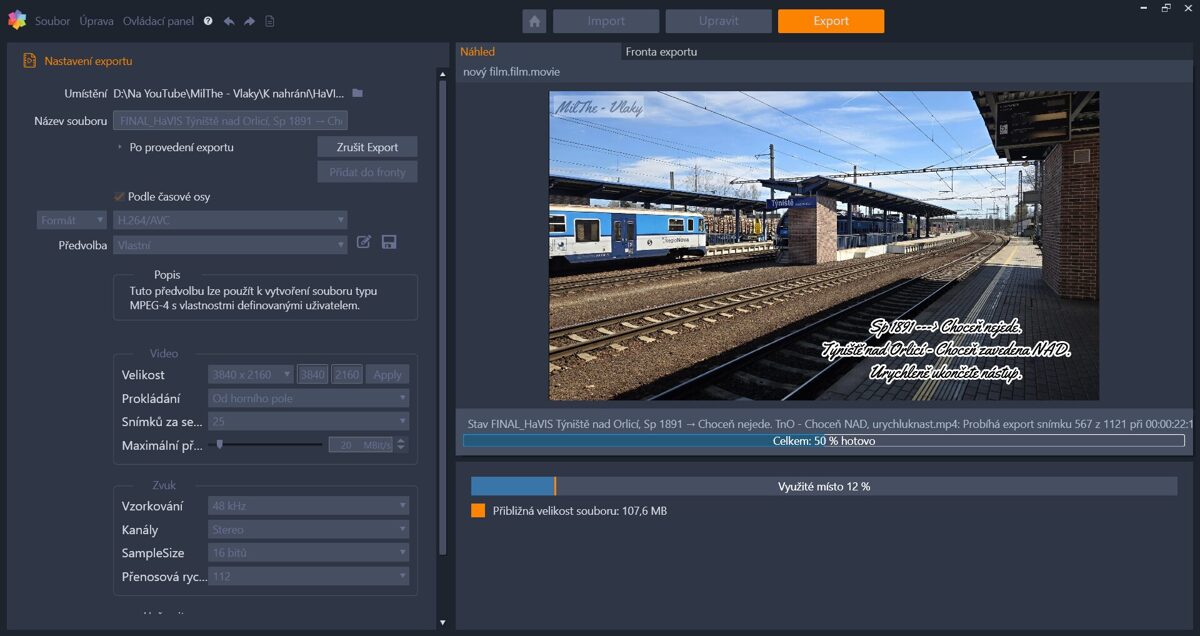Open the H.264/AVC format dropdown
Viewport: 1200px width, 636px height.
pos(230,220)
